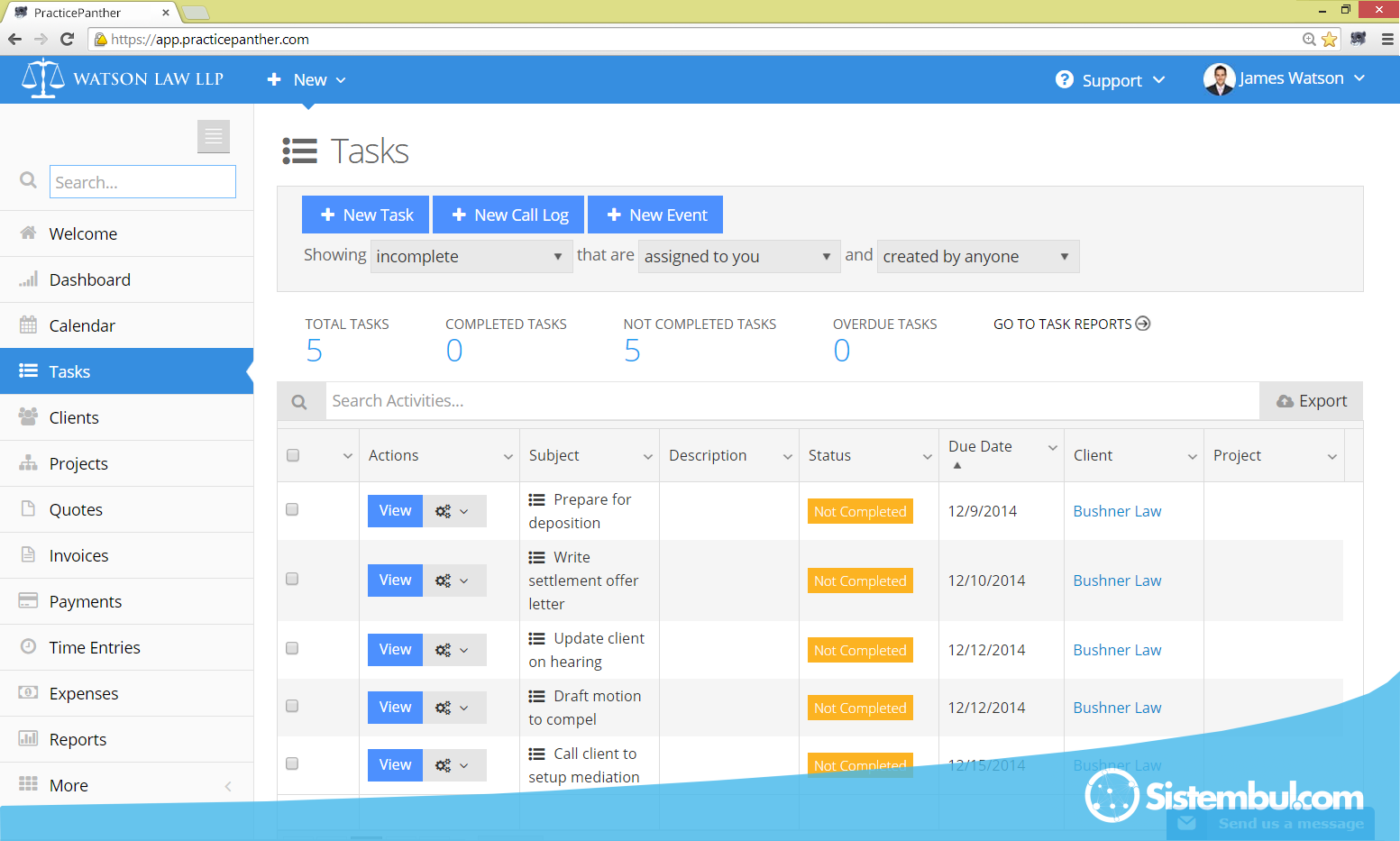Go to Invoices in the sidebar
The width and height of the screenshot is (1400, 841).
pyautogui.click(x=78, y=555)
